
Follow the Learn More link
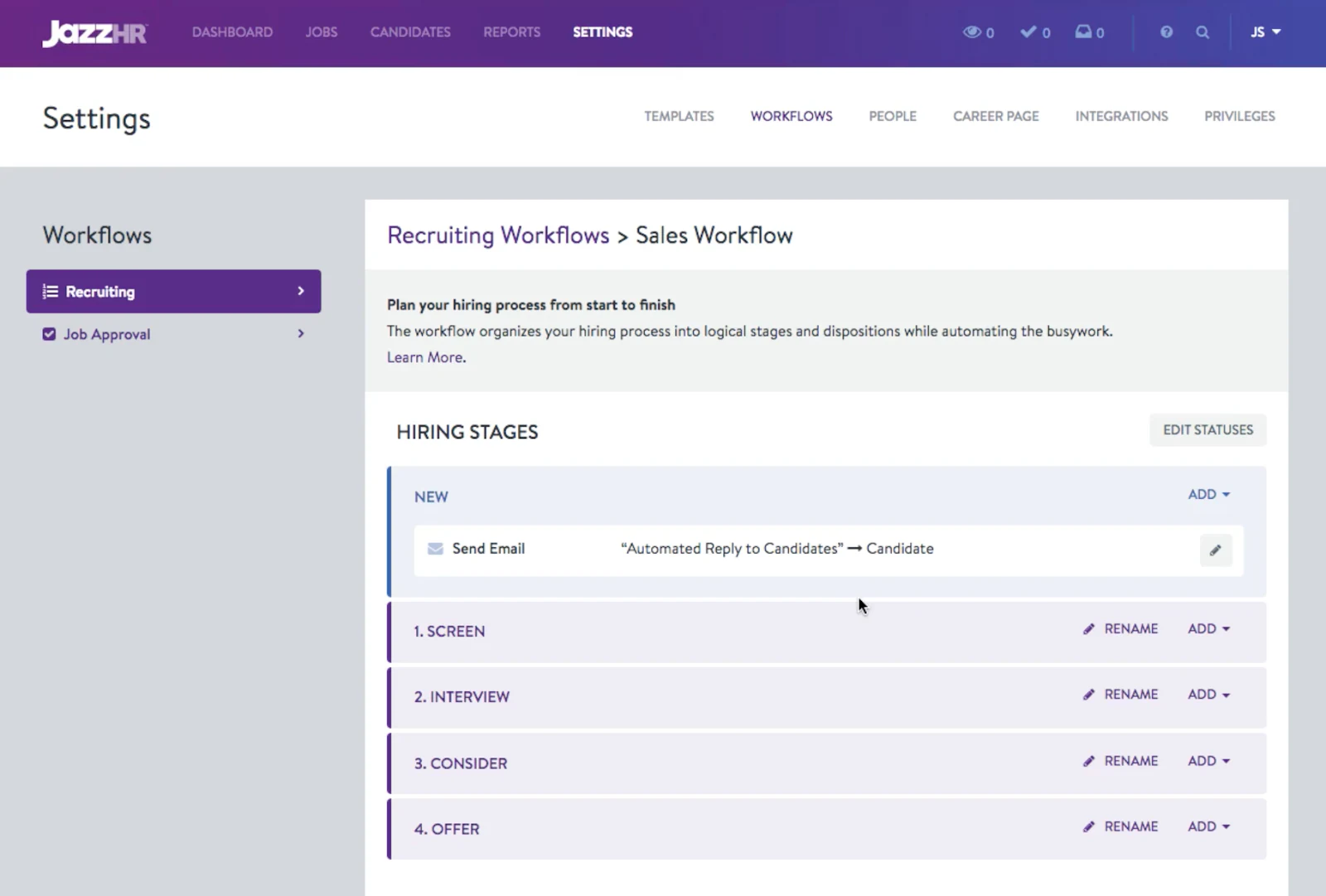[x=425, y=357]
